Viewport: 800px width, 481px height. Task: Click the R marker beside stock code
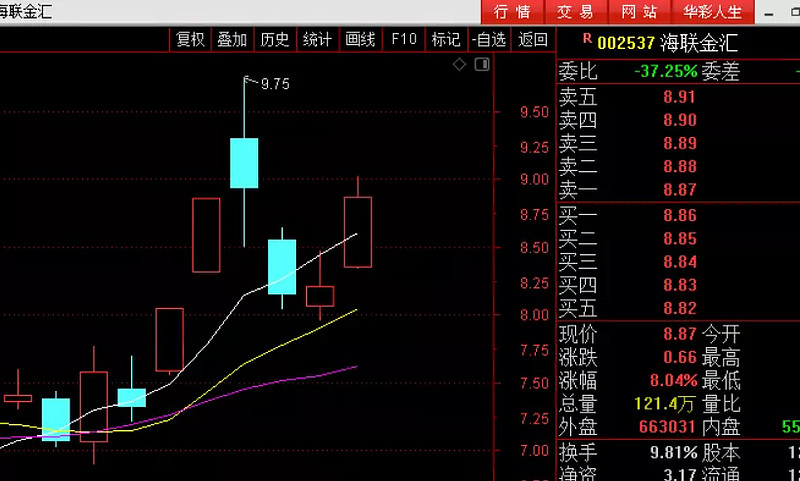pos(587,38)
